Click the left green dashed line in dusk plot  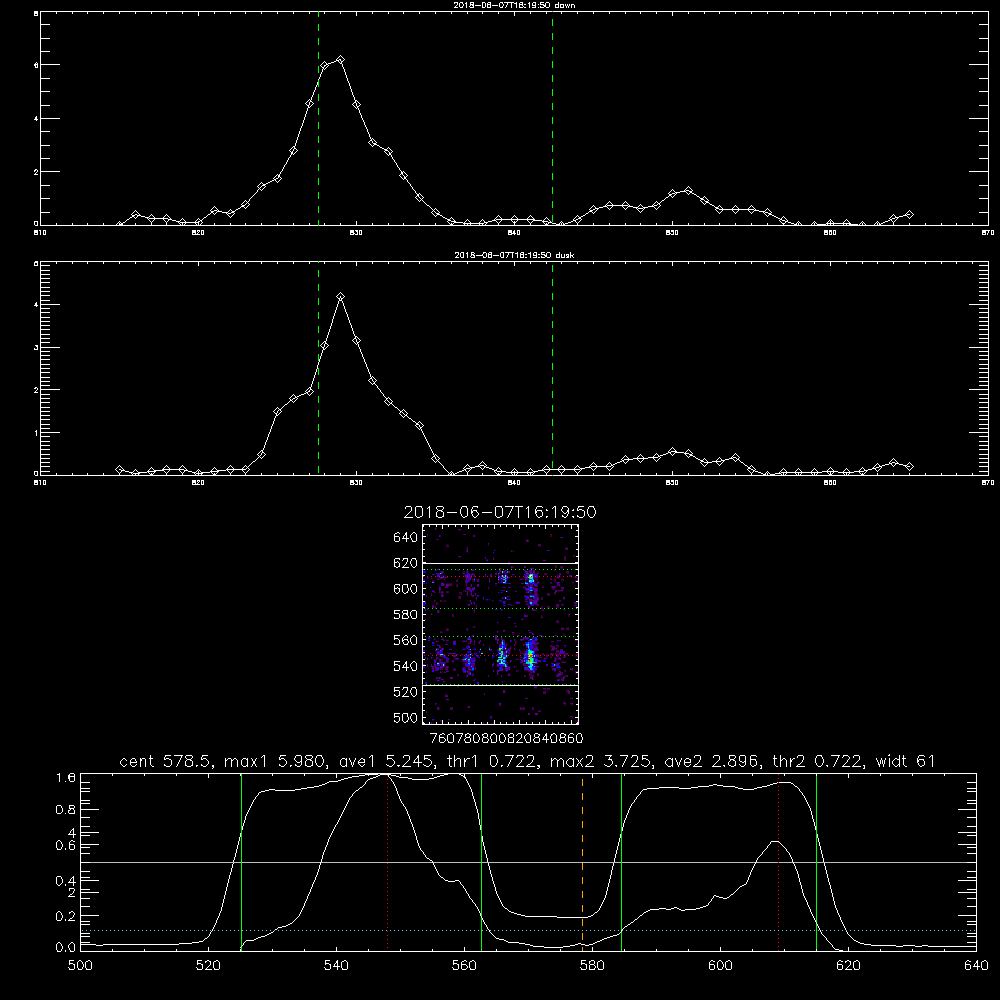click(318, 368)
